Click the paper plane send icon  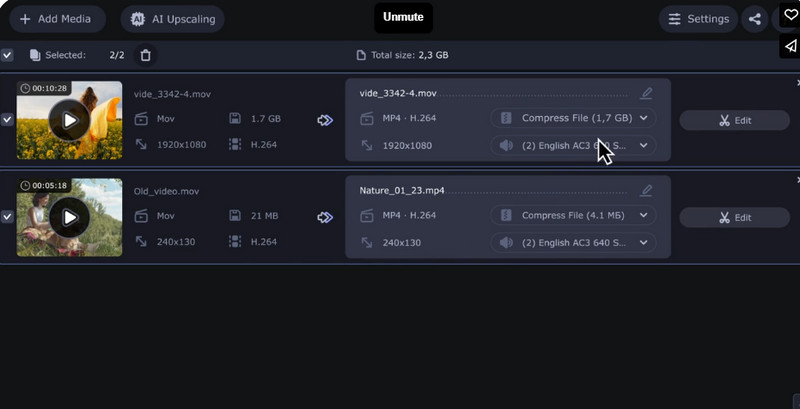pos(790,46)
